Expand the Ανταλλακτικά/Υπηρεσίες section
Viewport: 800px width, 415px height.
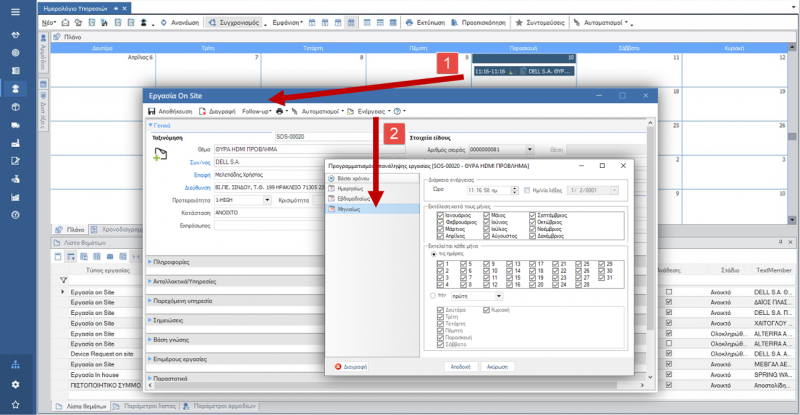click(150, 281)
